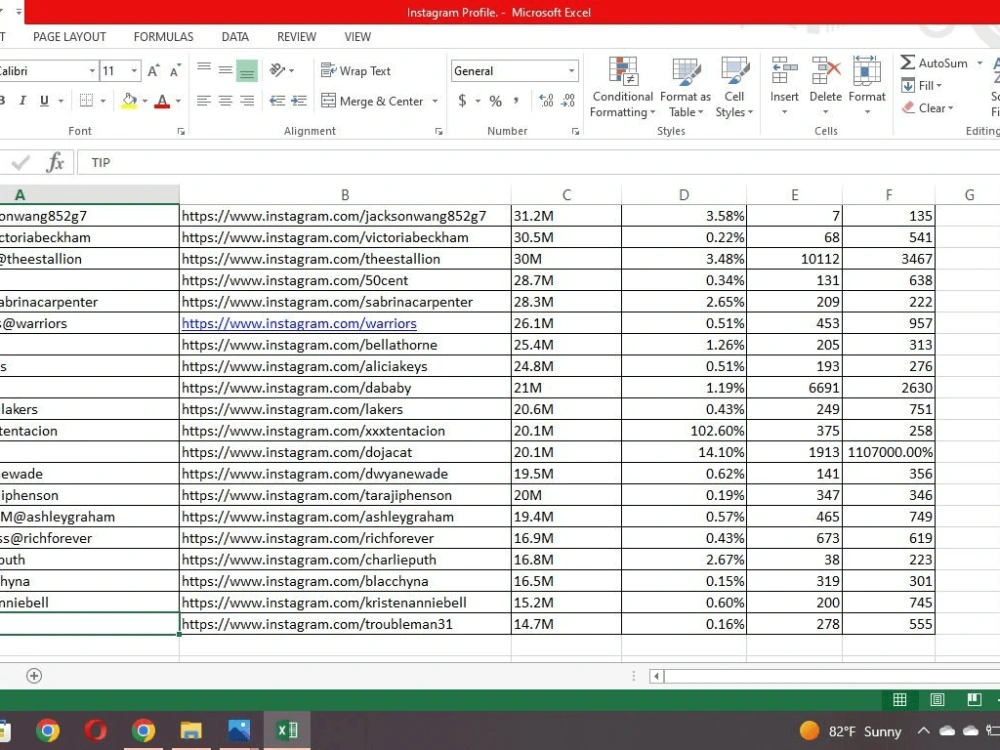Open the borders dropdown arrow

tap(103, 101)
